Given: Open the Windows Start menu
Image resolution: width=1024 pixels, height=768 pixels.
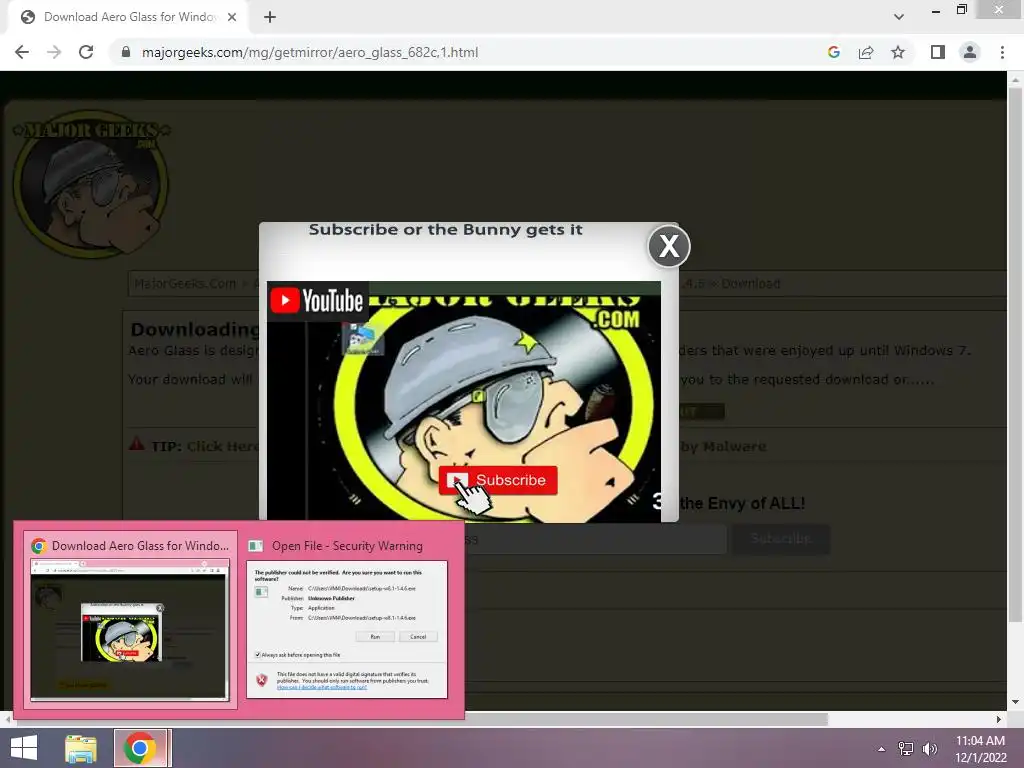Looking at the screenshot, I should coord(24,748).
